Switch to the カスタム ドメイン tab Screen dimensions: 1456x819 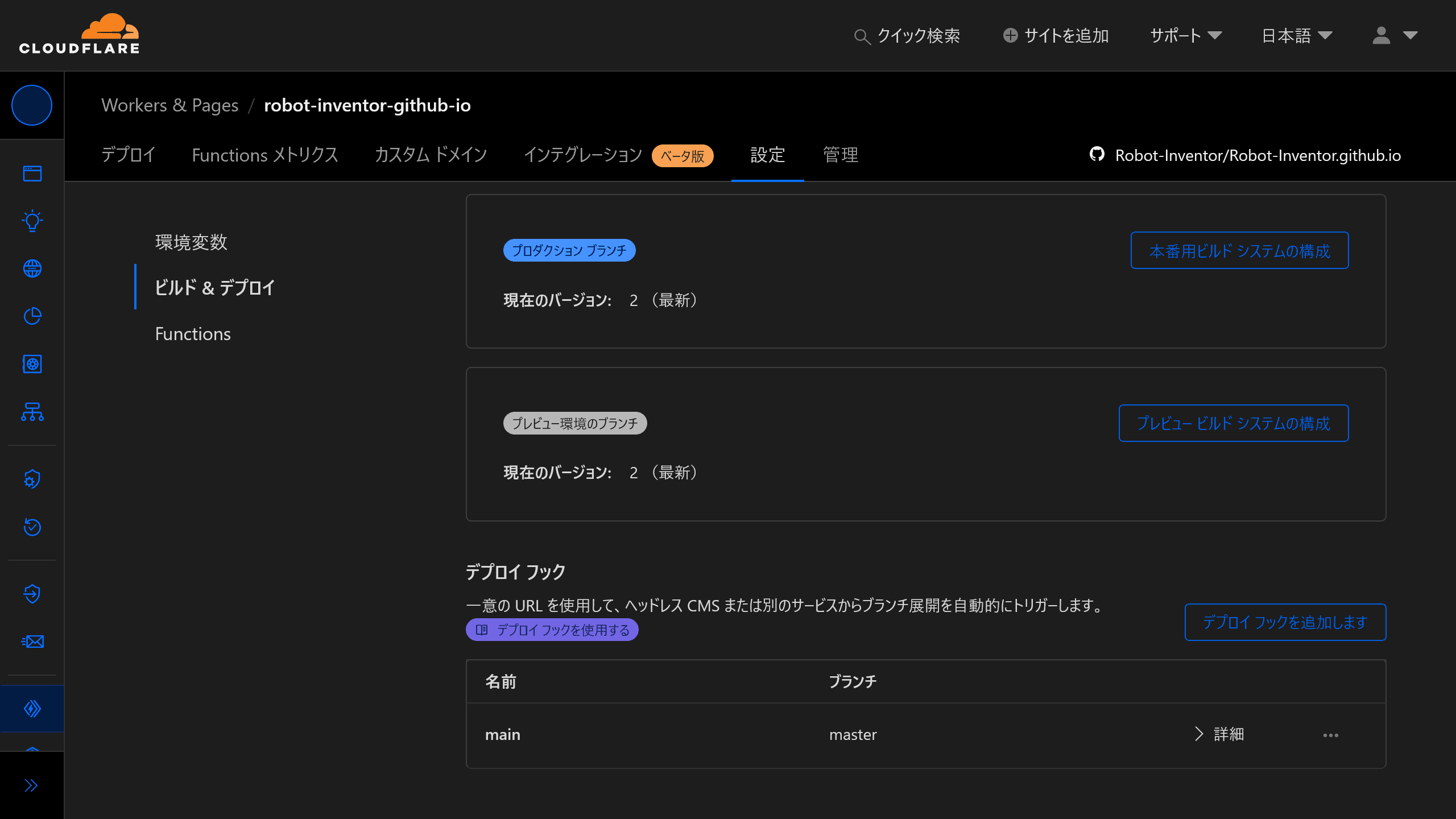tap(431, 155)
